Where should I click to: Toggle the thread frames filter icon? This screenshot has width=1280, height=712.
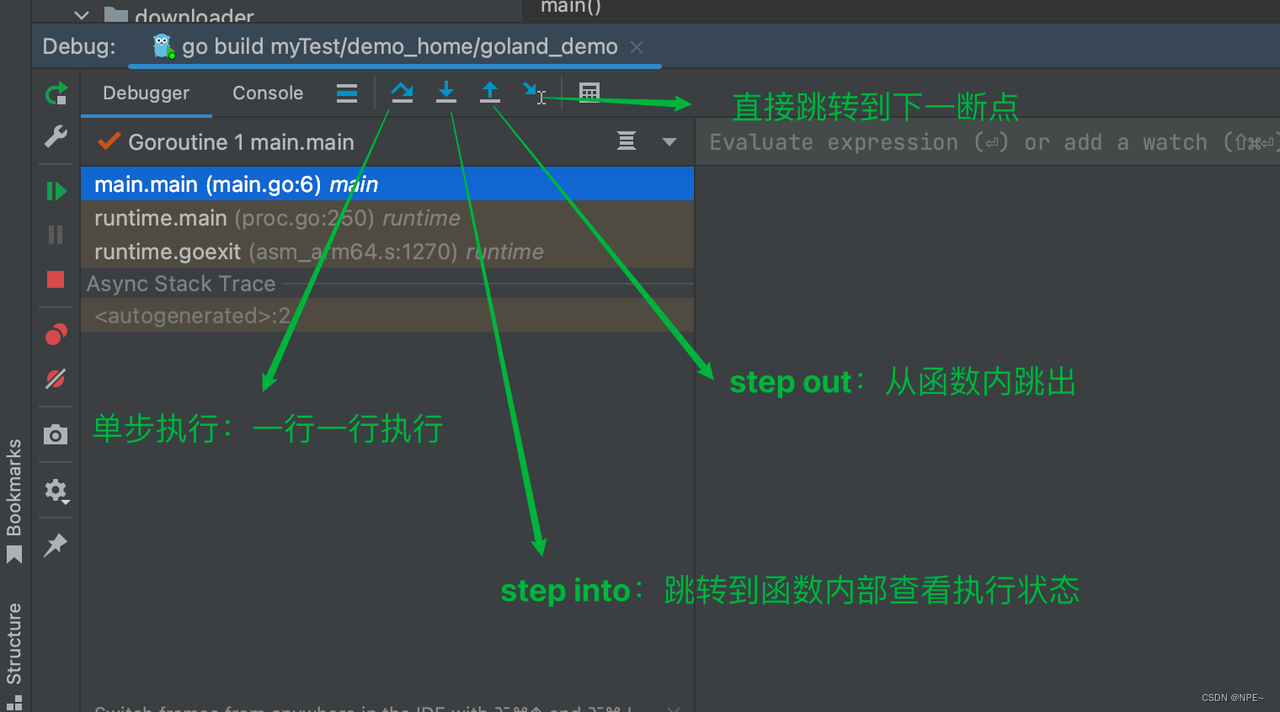[x=626, y=141]
